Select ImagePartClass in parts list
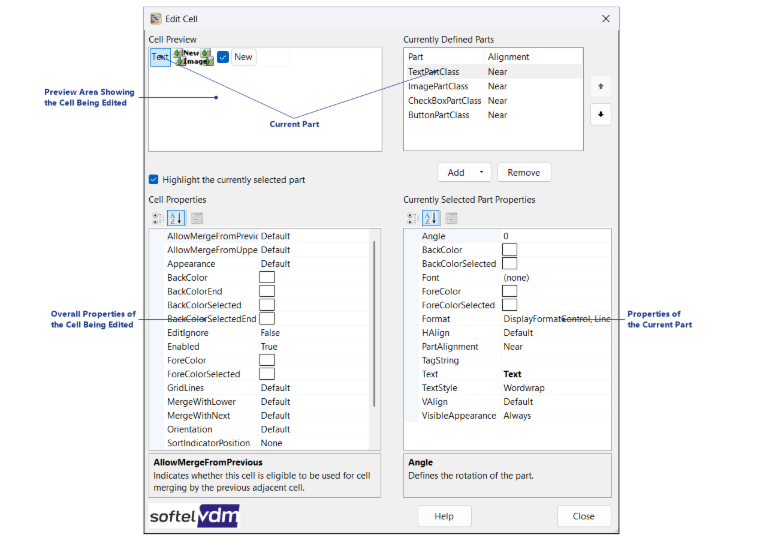This screenshot has height=541, width=763. pyautogui.click(x=493, y=86)
